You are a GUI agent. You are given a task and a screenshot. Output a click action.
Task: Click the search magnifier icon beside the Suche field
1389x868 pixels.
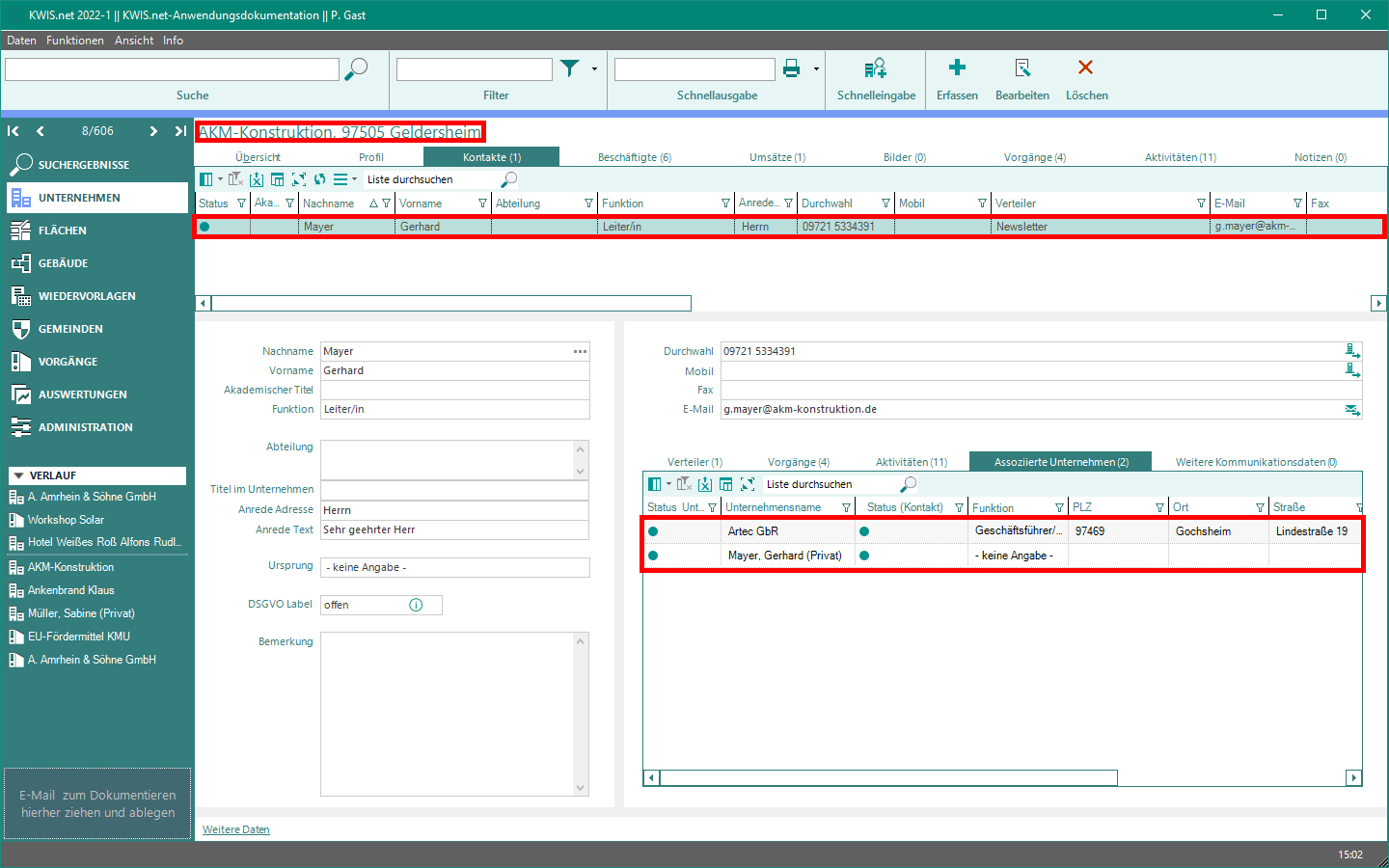pyautogui.click(x=356, y=69)
